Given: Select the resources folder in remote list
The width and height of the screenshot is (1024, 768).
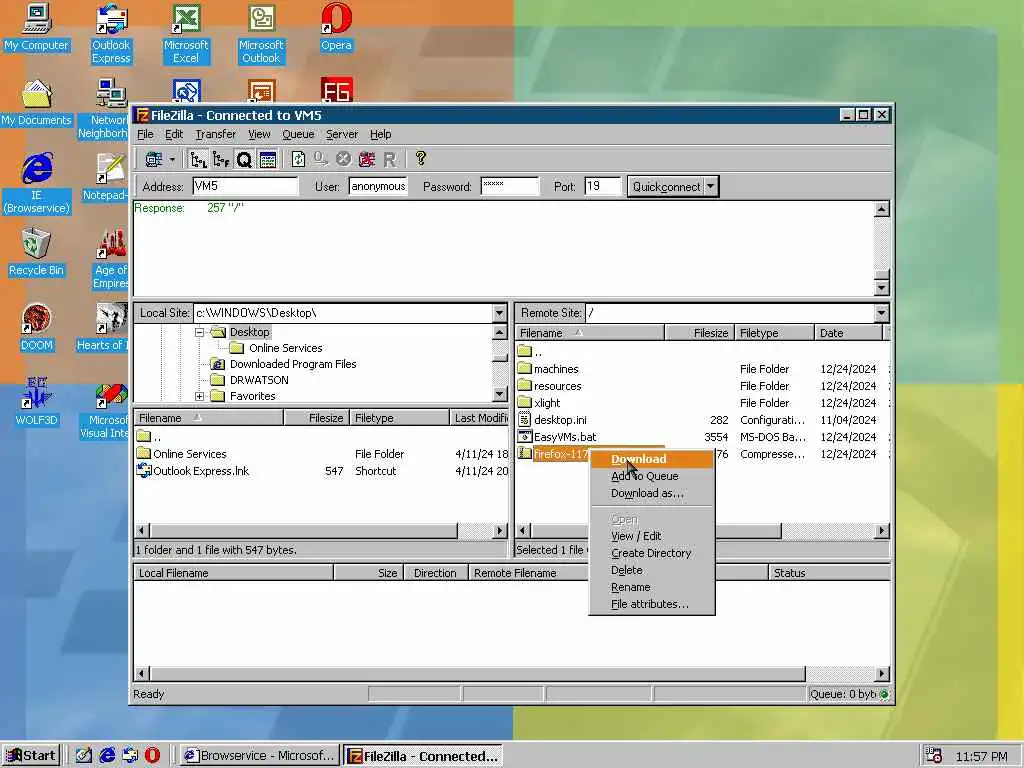Looking at the screenshot, I should point(557,386).
